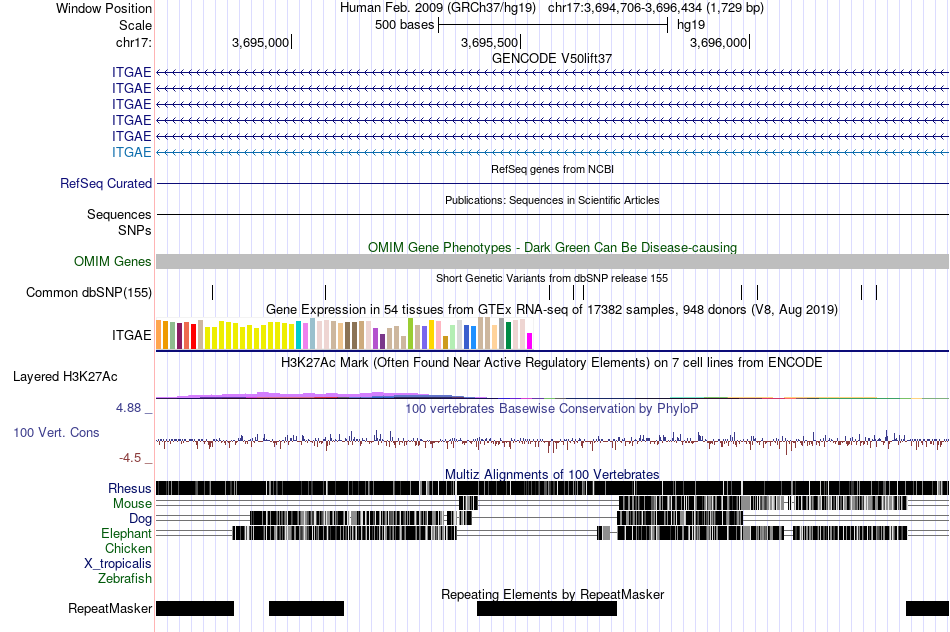Click the 3,696,000 coordinate on the ruler
950x632 pixels.
click(x=718, y=42)
